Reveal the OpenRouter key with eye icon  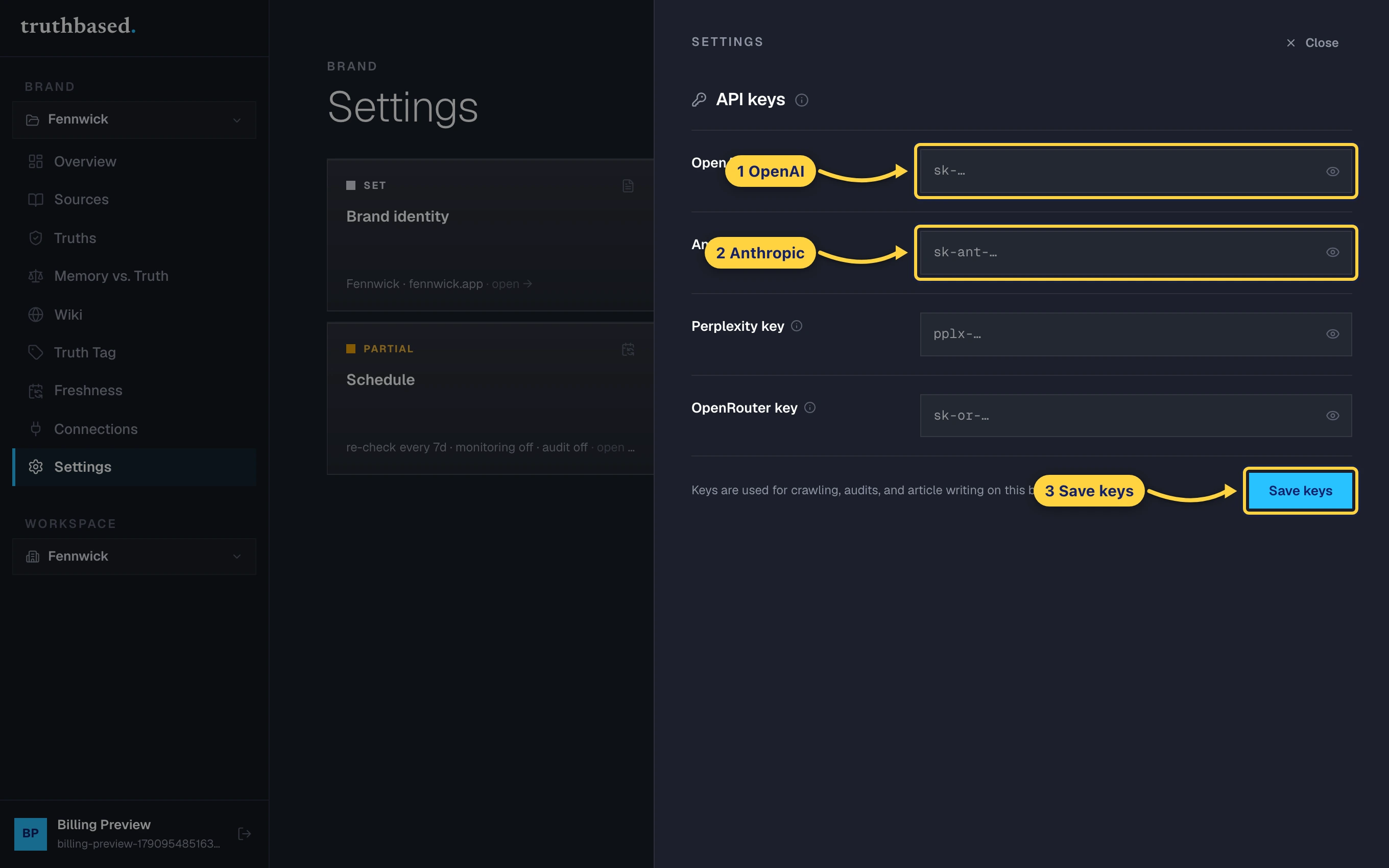(1333, 416)
